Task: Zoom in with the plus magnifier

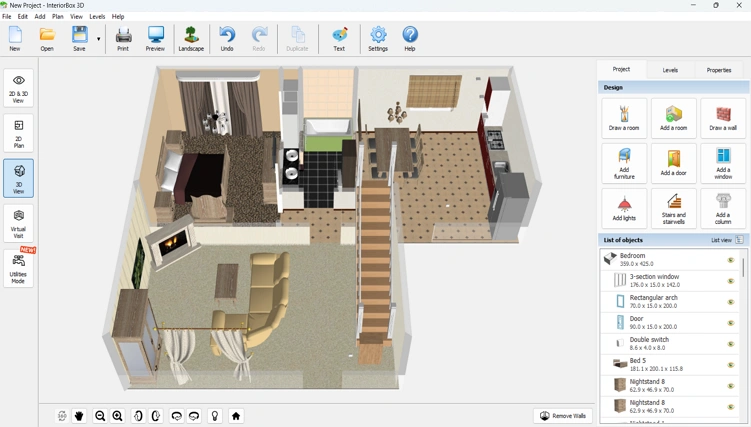Action: pos(117,416)
